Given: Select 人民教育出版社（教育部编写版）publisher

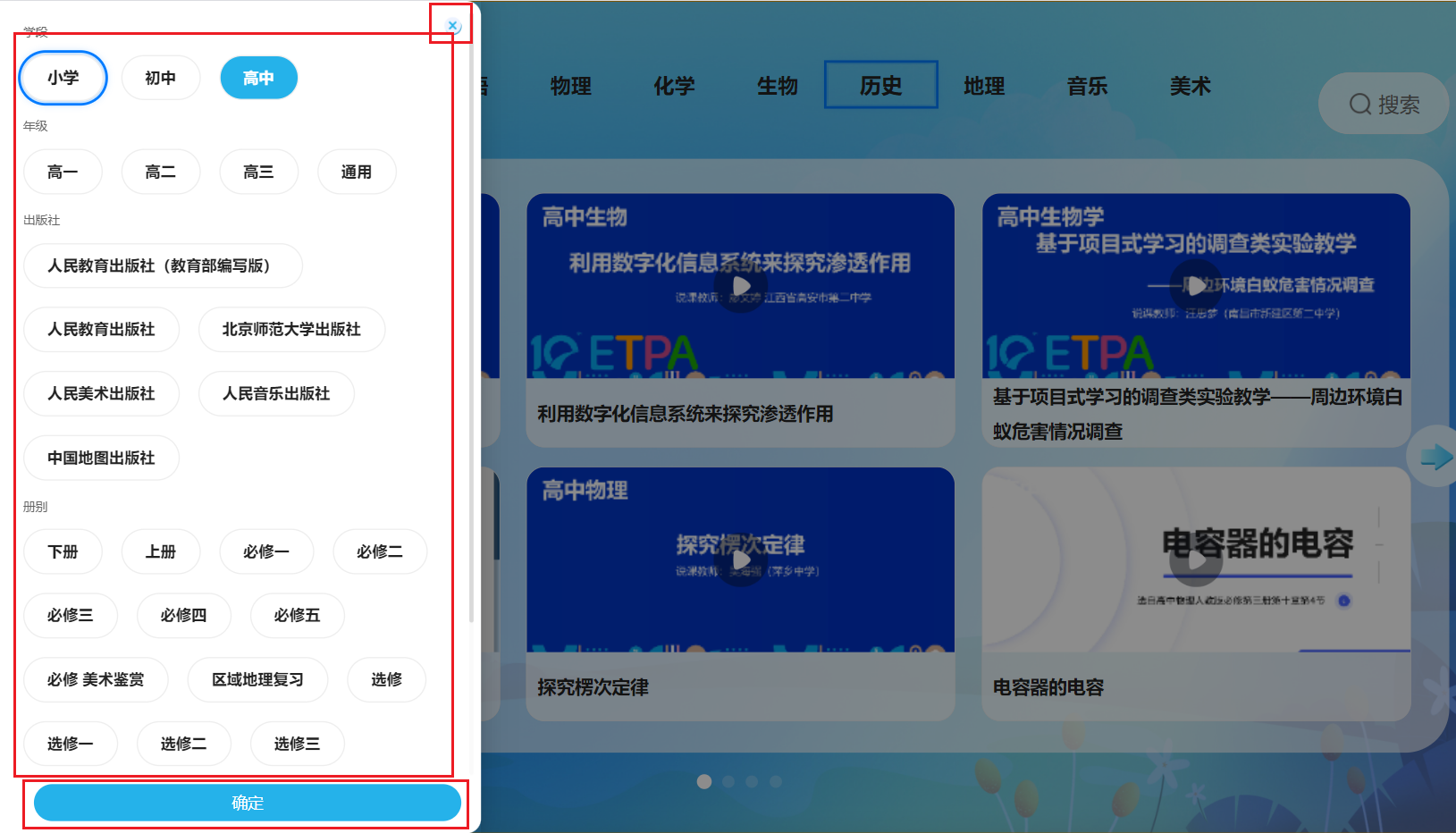Looking at the screenshot, I should (163, 265).
